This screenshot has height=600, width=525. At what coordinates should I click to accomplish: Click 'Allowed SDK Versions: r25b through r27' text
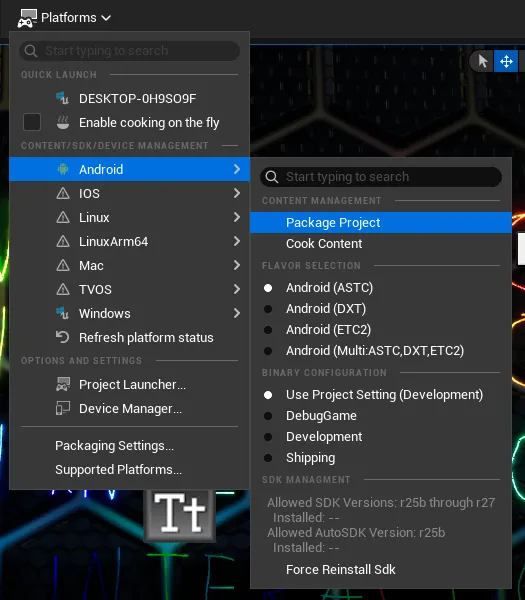(381, 502)
